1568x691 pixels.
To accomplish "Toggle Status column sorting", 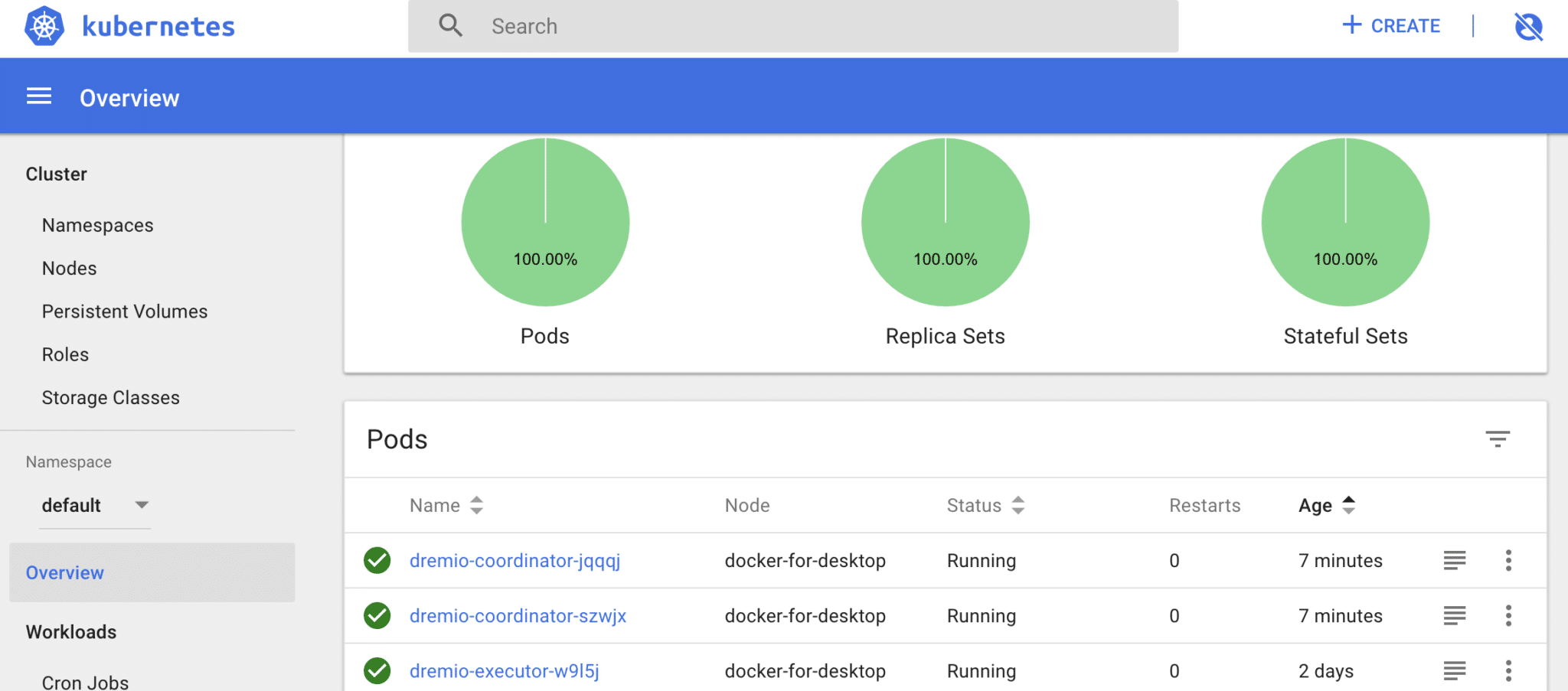I will tap(1018, 505).
